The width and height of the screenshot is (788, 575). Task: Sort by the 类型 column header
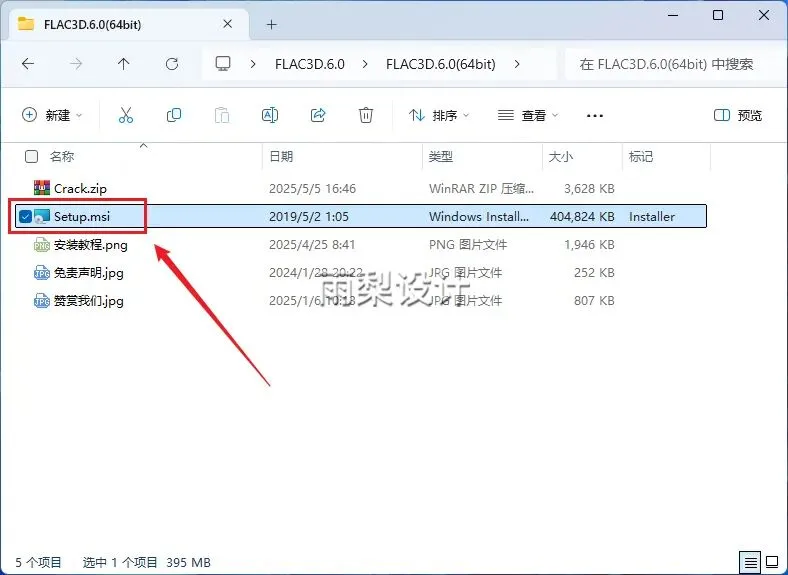click(x=441, y=156)
